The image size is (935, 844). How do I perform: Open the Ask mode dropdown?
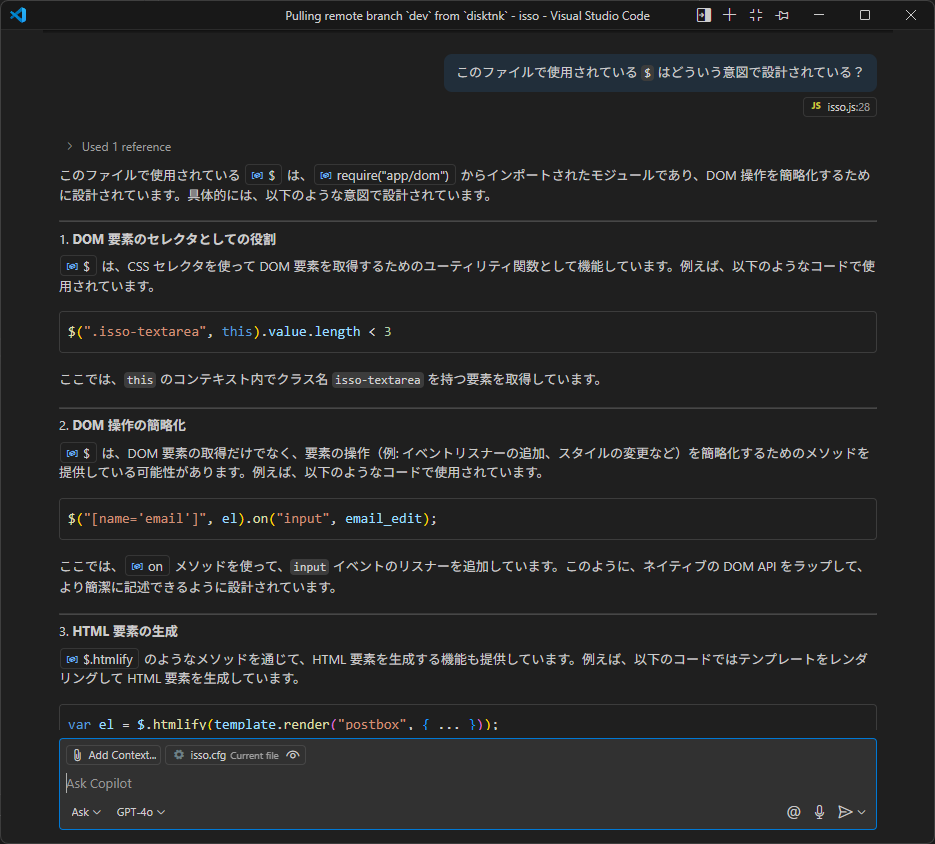(86, 812)
